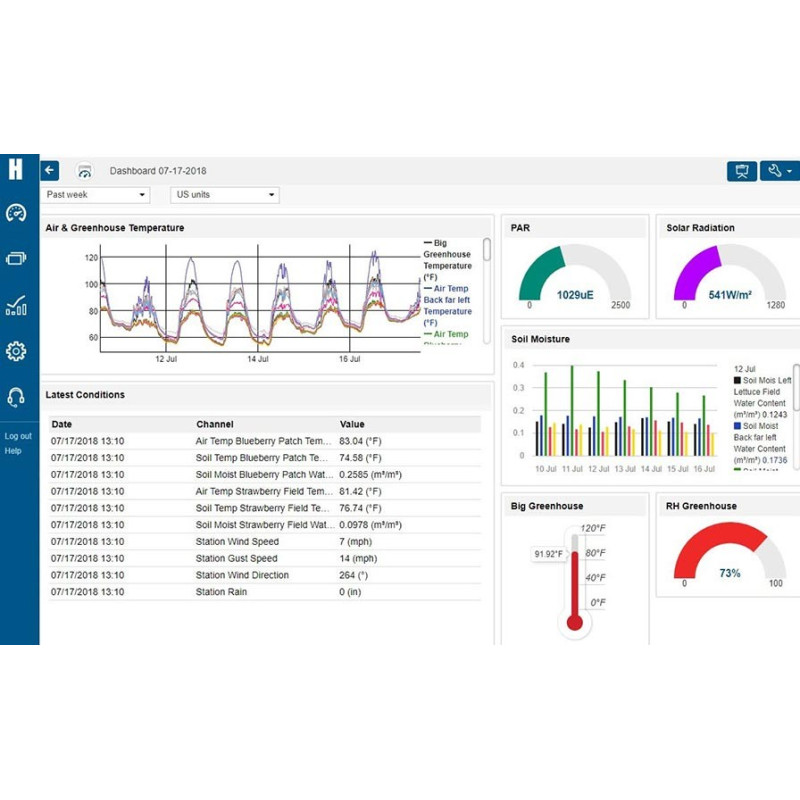Open the settings gear in sidebar
This screenshot has width=800, height=800.
coord(16,351)
